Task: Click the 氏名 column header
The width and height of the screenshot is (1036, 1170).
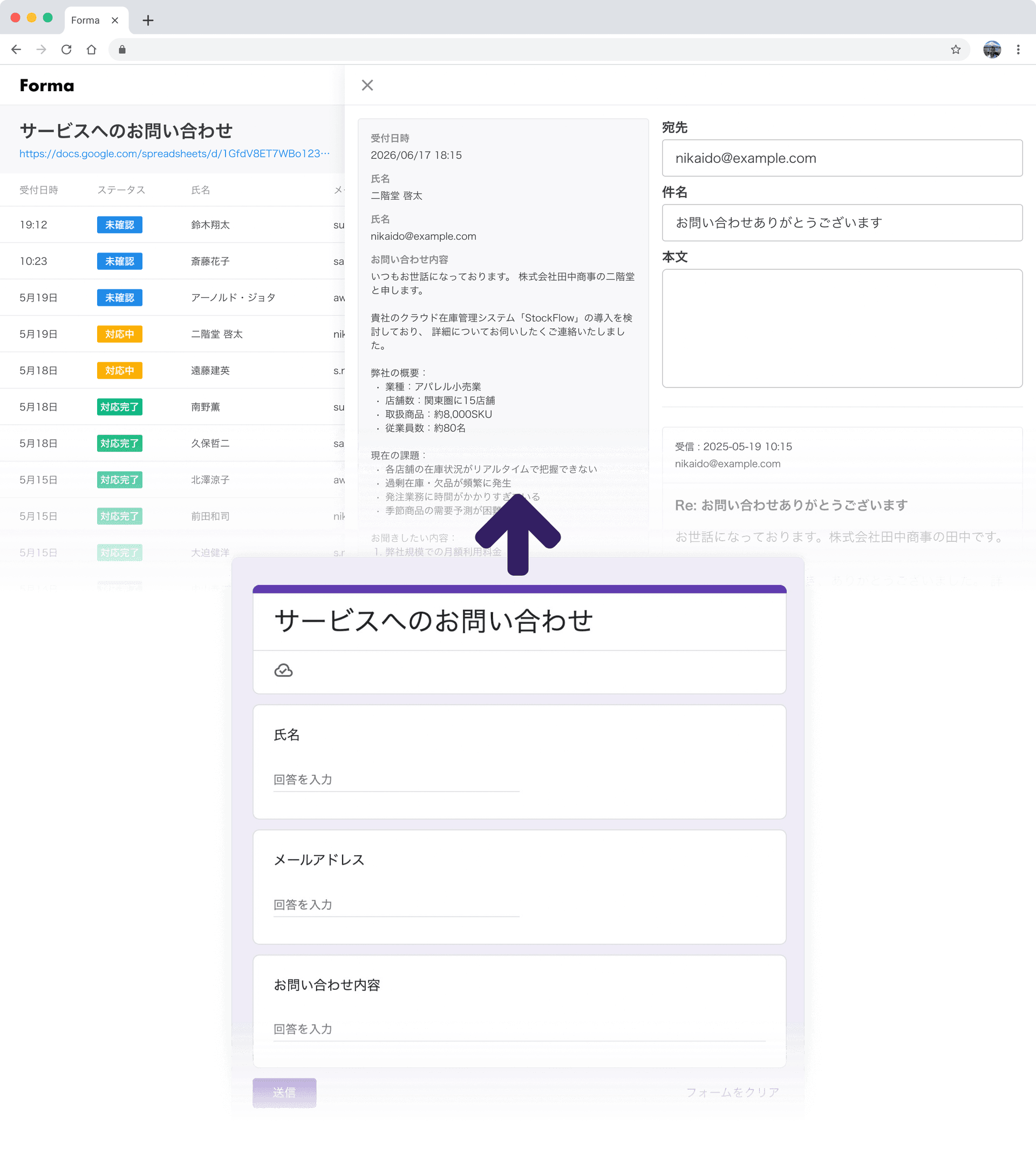Action: coord(201,190)
